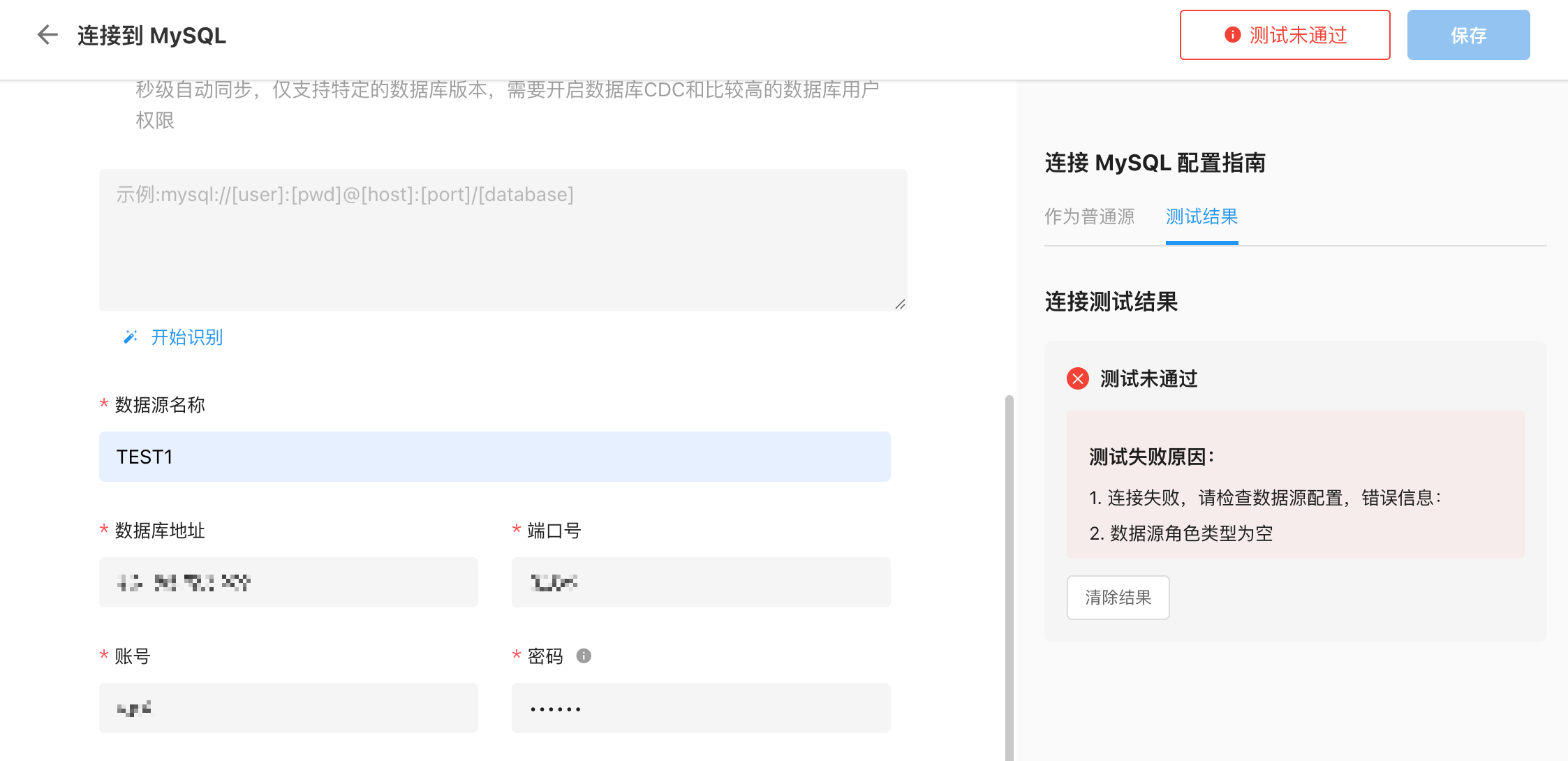Click the password info icon
Screen dimensions: 1568x761
tap(584, 656)
